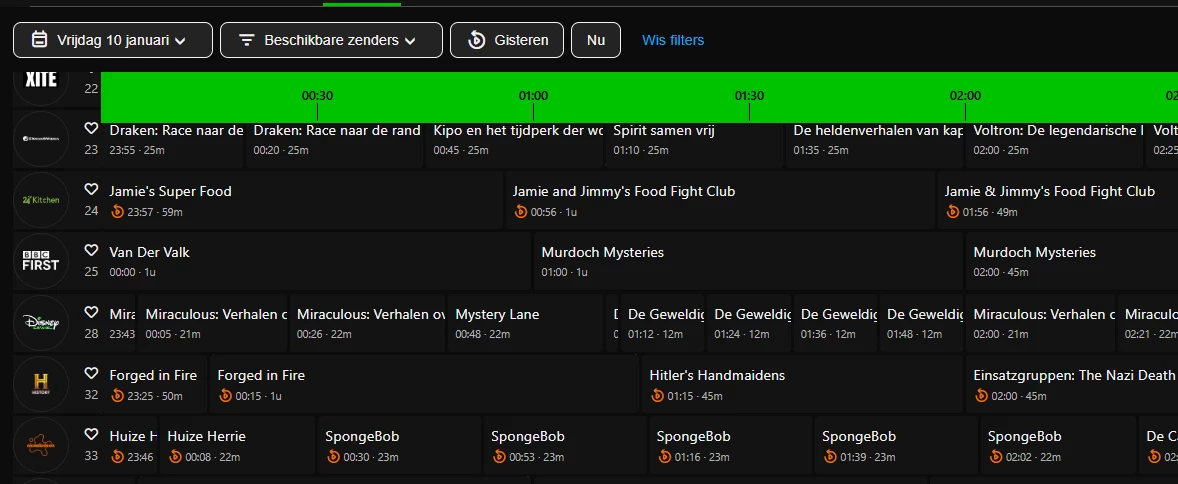Screen dimensions: 1178x484
Task: Click replay icon on Jamie's Super Food
Action: pyautogui.click(x=117, y=212)
